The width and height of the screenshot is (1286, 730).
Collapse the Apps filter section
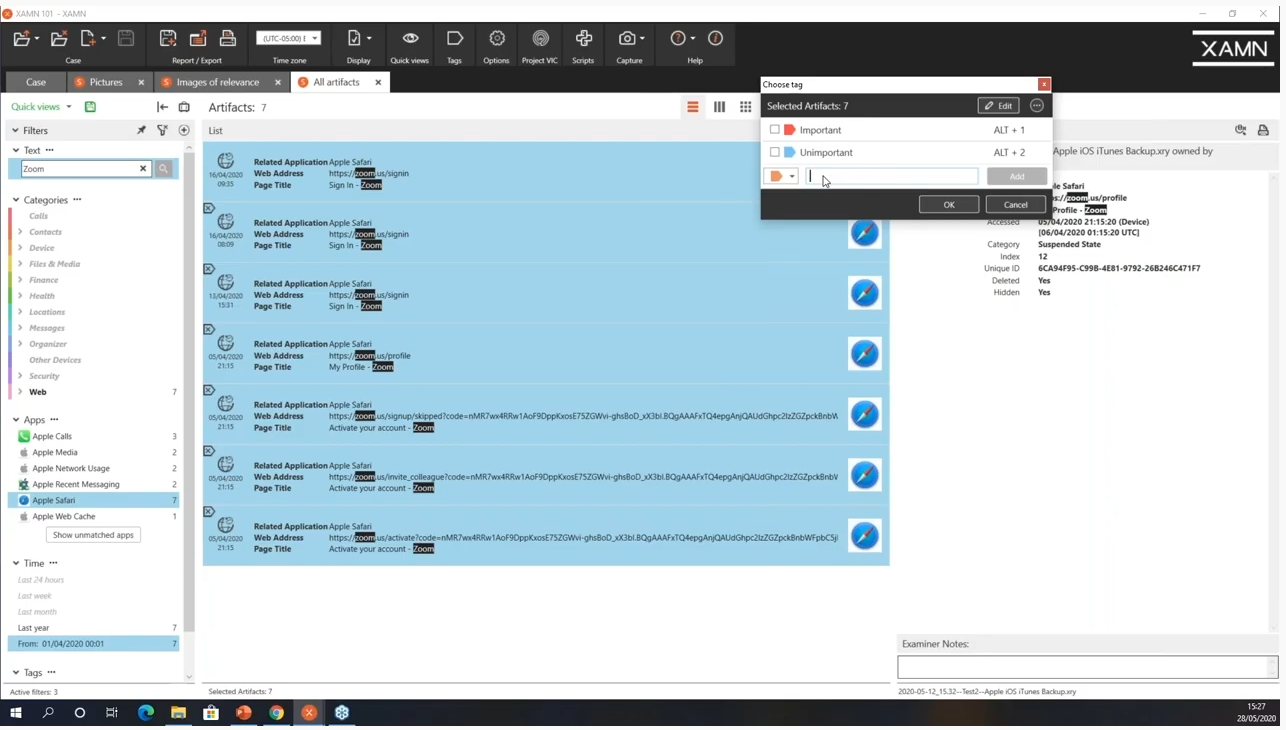click(16, 420)
